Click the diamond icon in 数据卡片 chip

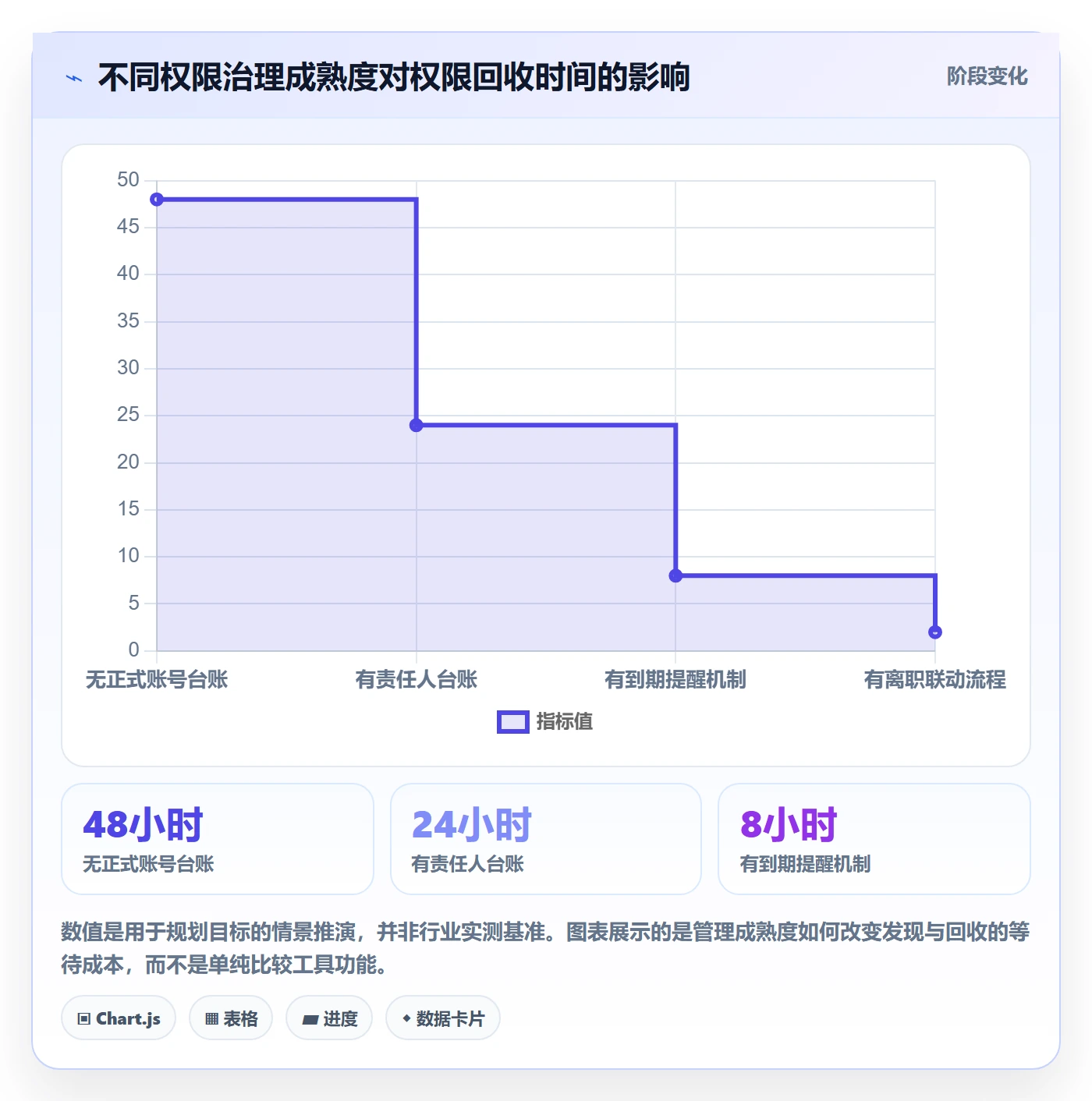(x=406, y=1018)
